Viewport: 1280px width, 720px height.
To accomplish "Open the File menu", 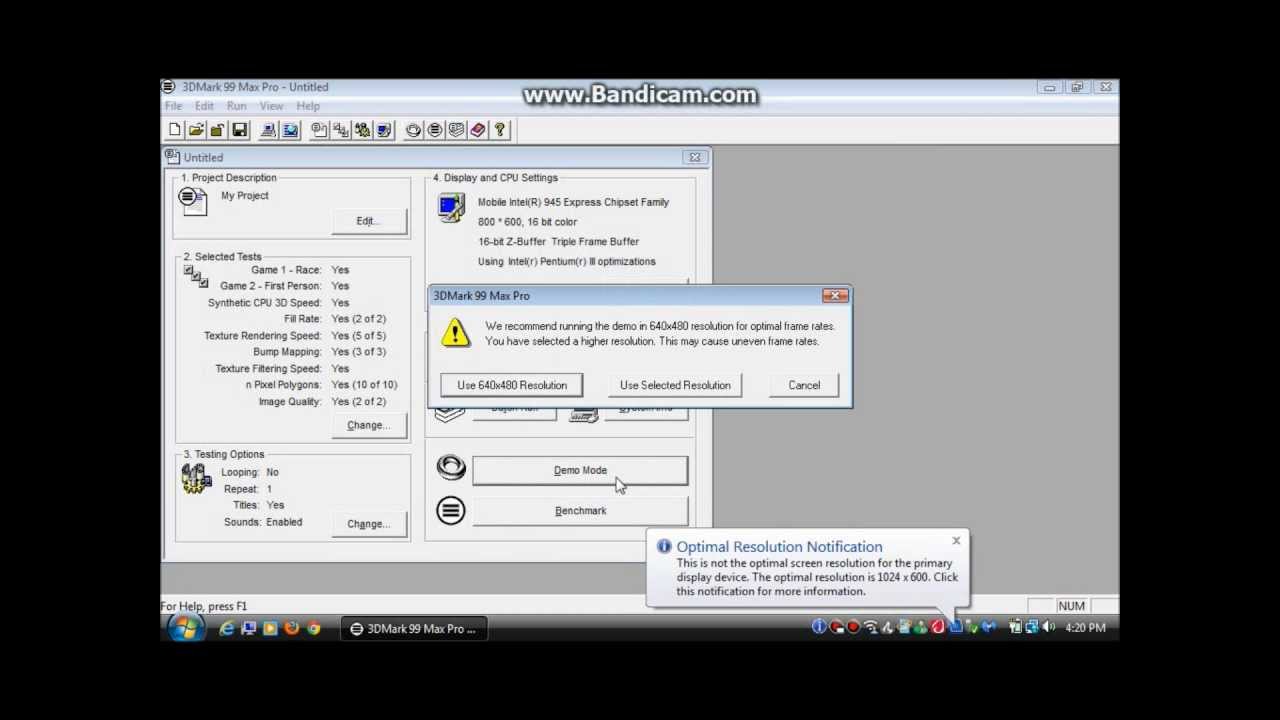I will 173,106.
